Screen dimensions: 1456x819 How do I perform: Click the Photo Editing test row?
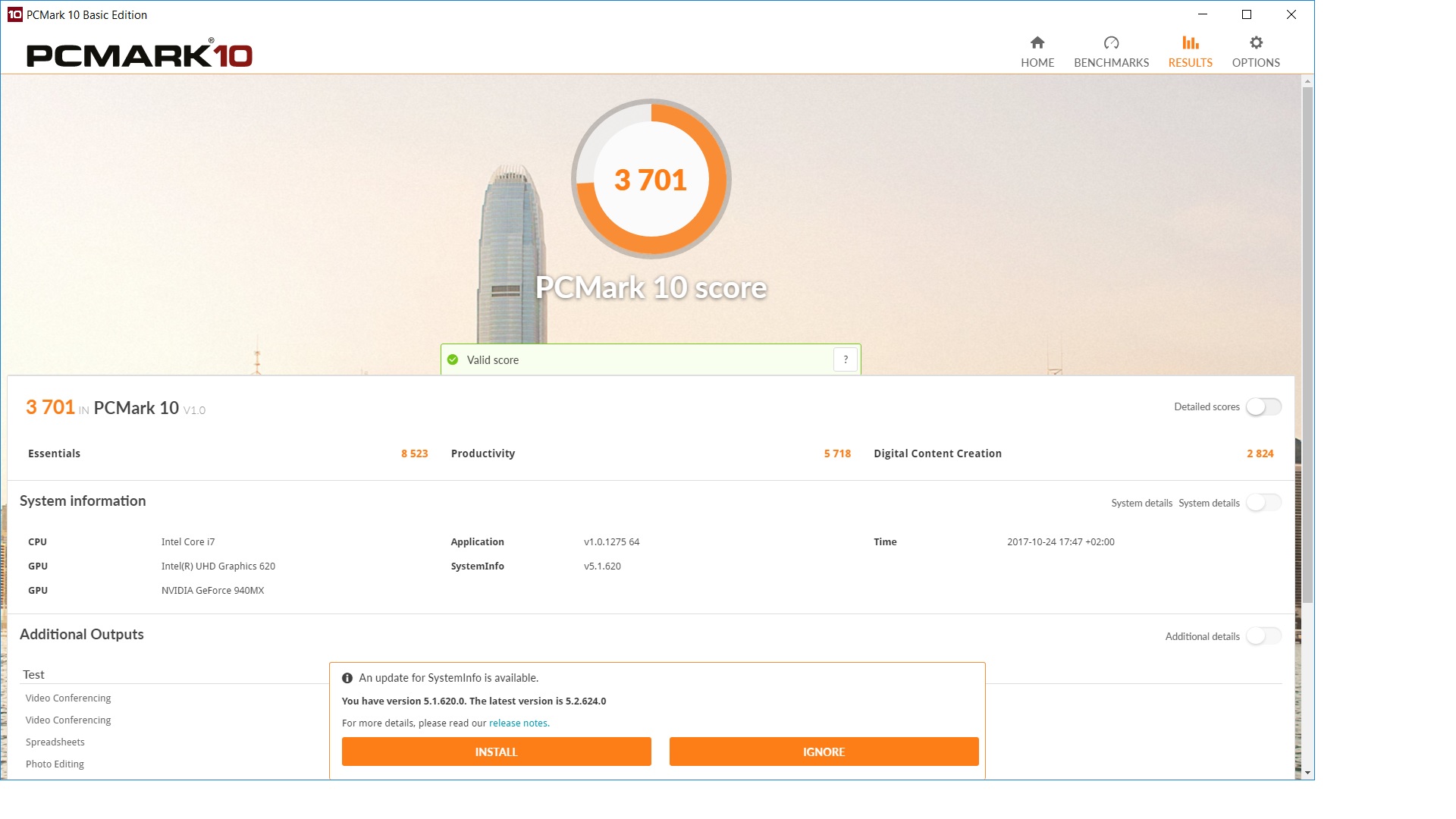pyautogui.click(x=55, y=764)
